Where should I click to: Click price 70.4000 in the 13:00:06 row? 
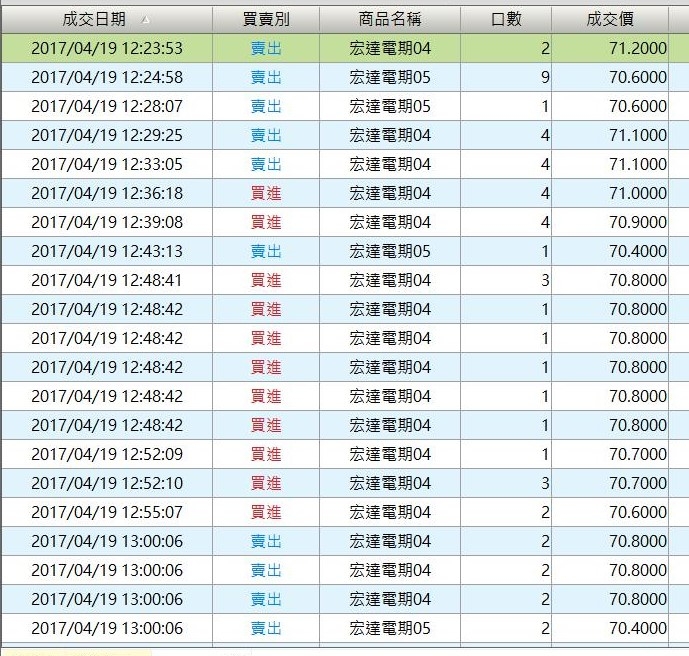pyautogui.click(x=638, y=628)
